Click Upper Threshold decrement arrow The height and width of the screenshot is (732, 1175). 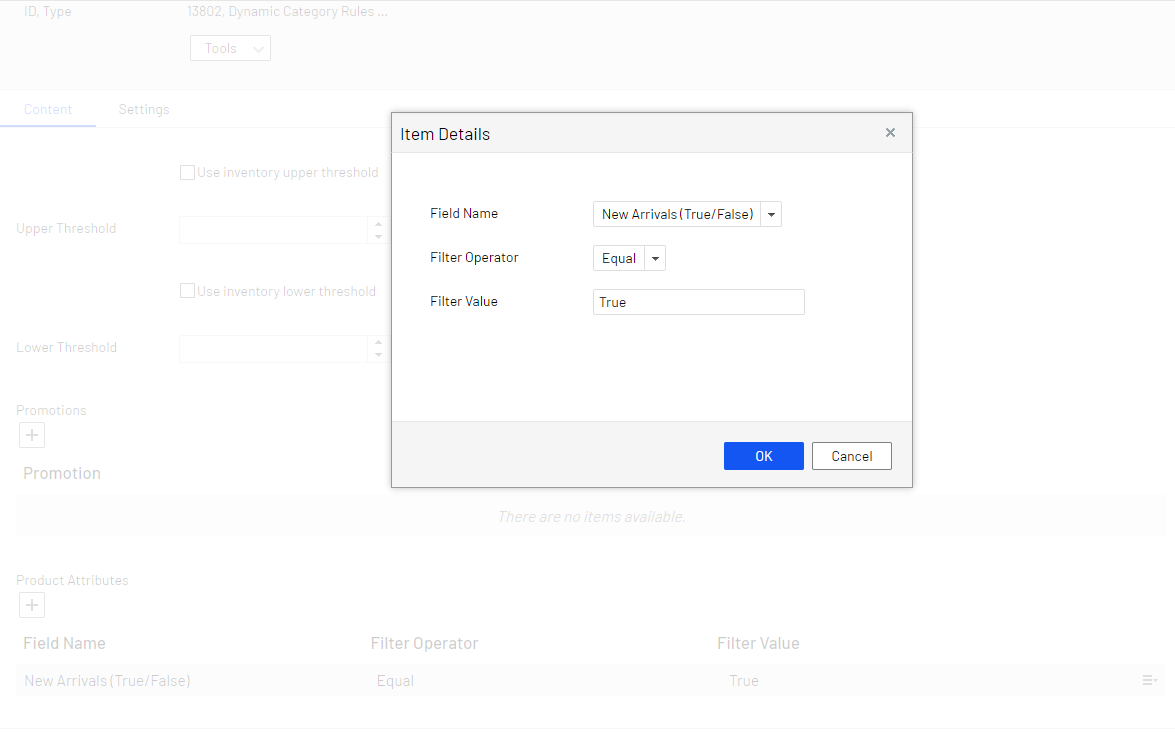(378, 236)
